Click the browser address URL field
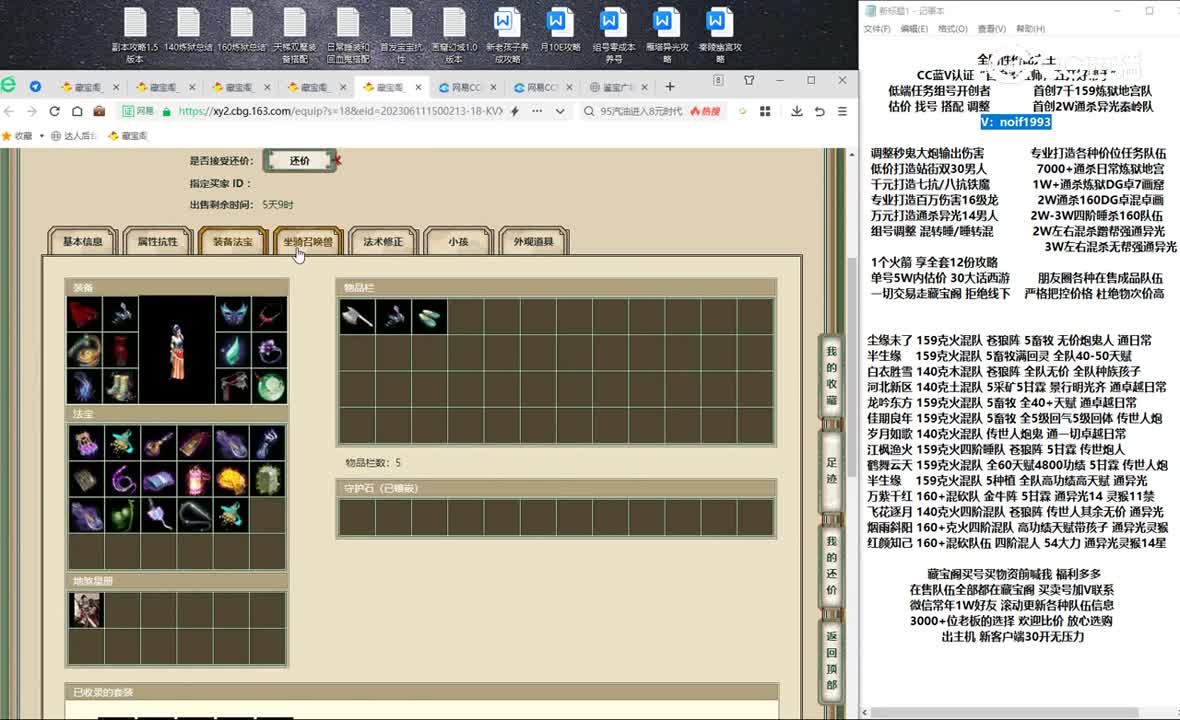The width and height of the screenshot is (1180, 720). [340, 111]
